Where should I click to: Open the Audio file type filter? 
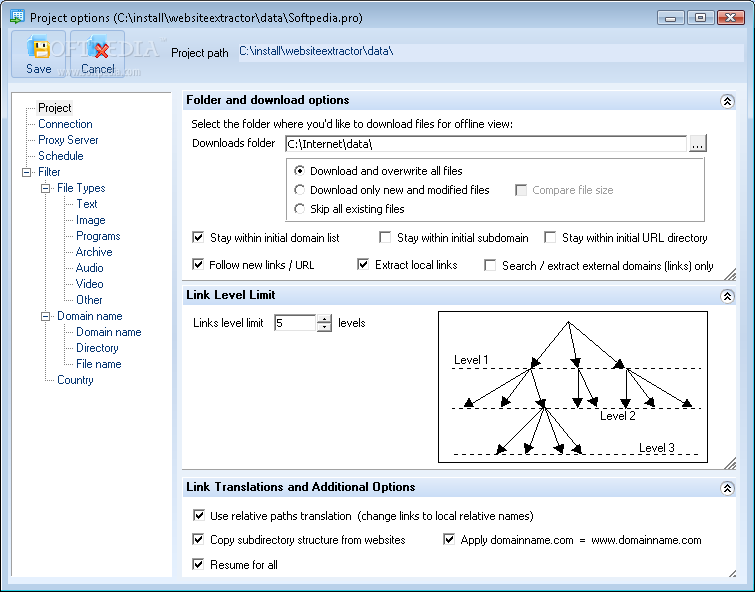90,268
